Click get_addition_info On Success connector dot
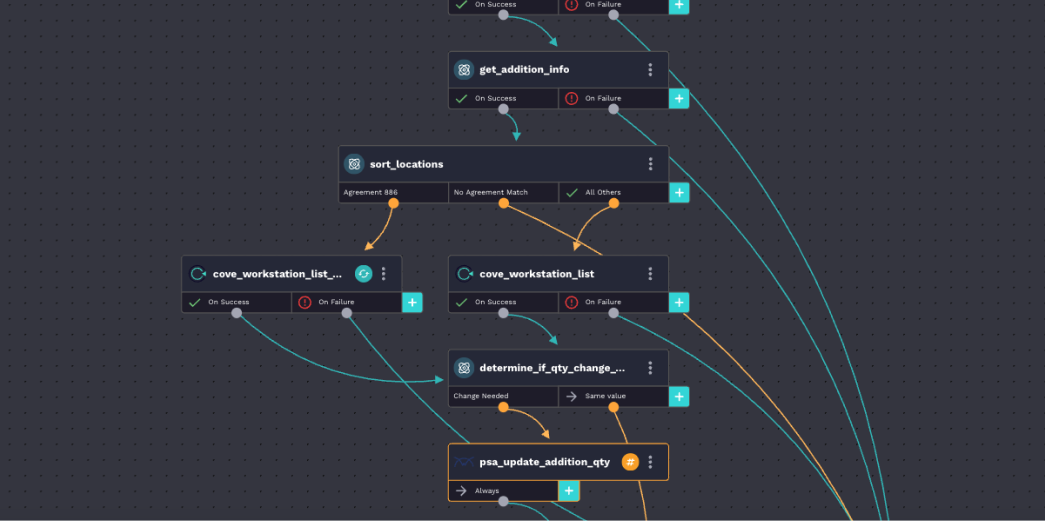 point(503,109)
